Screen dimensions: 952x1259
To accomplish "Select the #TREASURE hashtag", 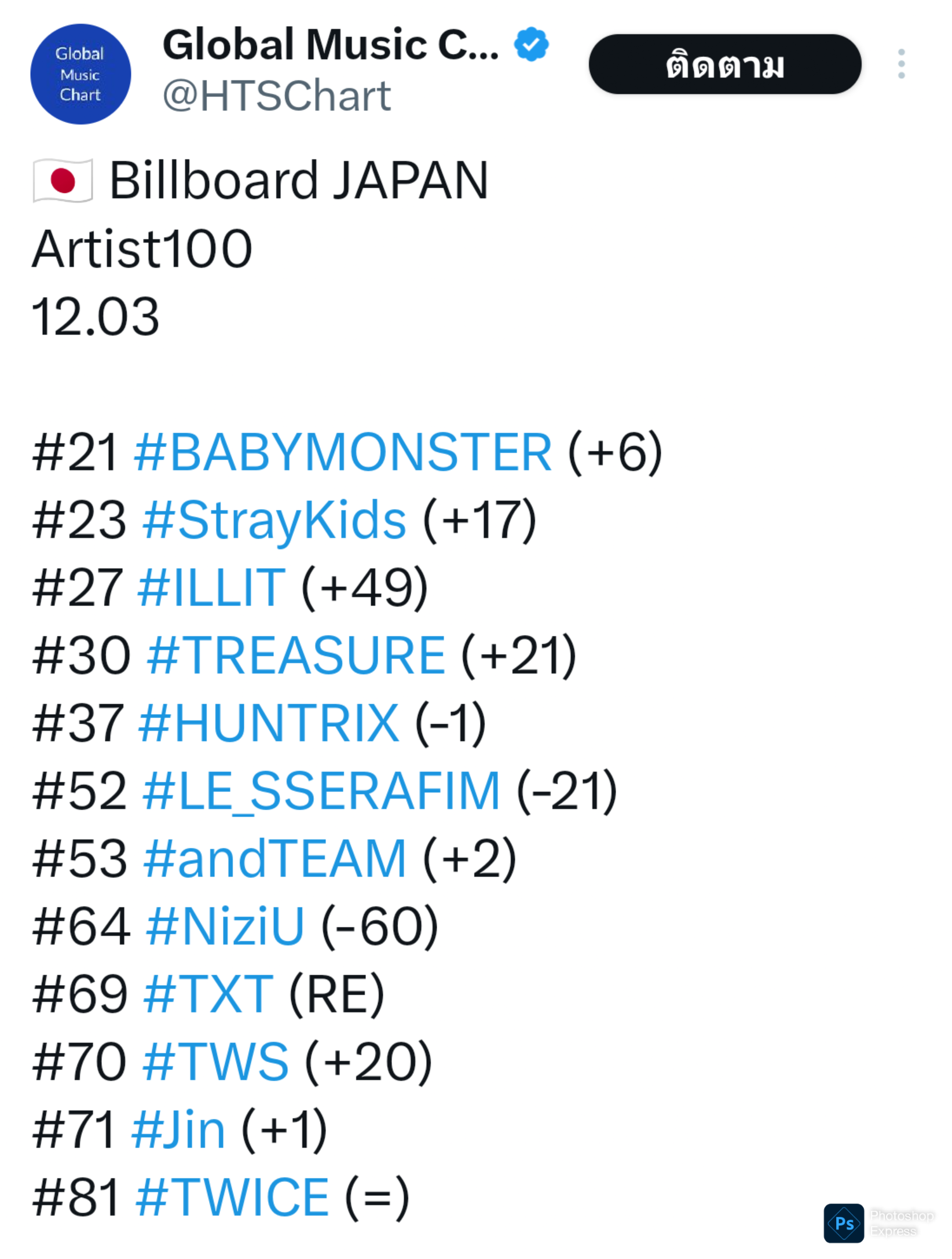I will tap(296, 656).
